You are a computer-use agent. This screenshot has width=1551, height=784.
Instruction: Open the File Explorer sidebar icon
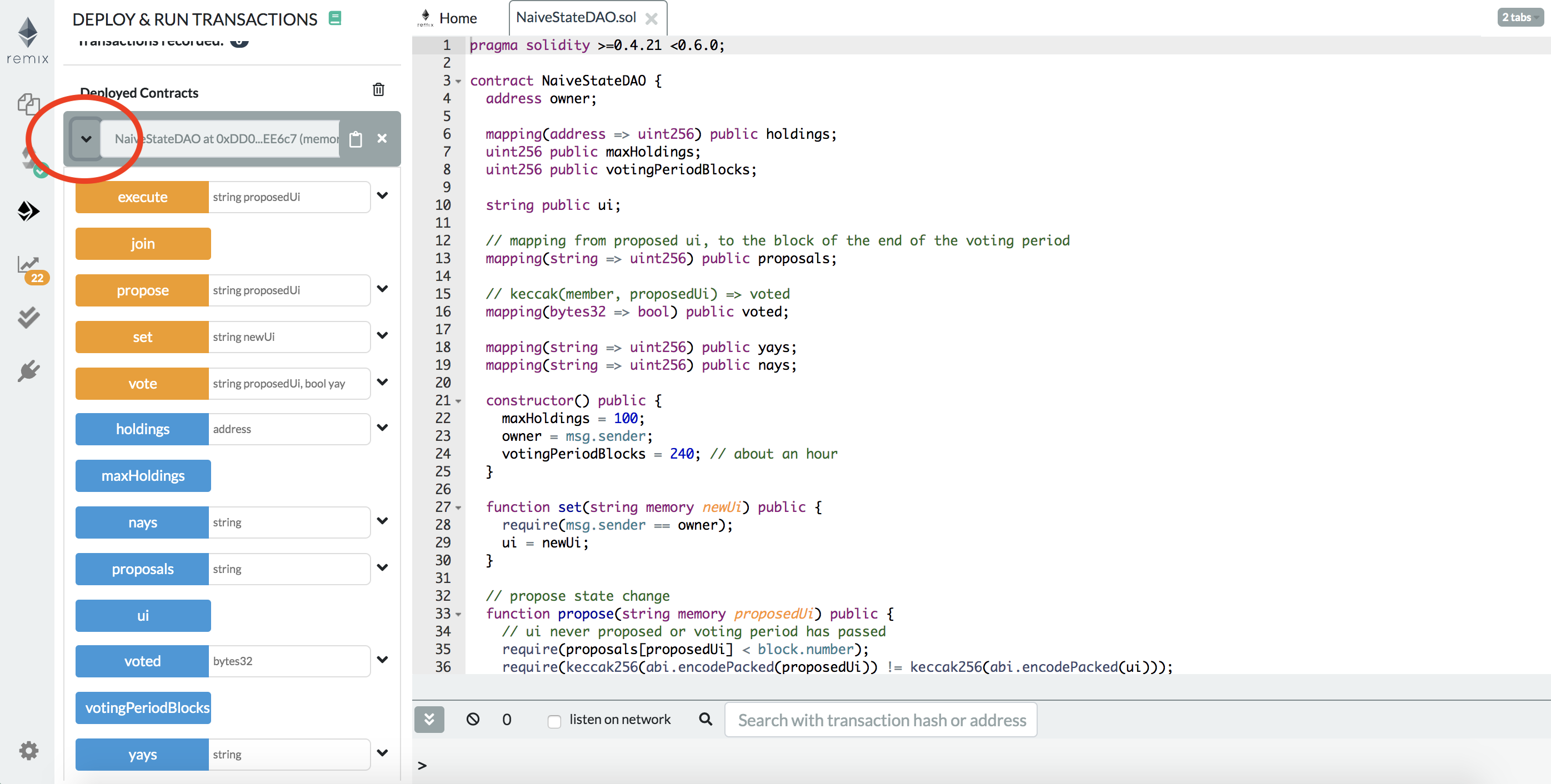click(28, 105)
